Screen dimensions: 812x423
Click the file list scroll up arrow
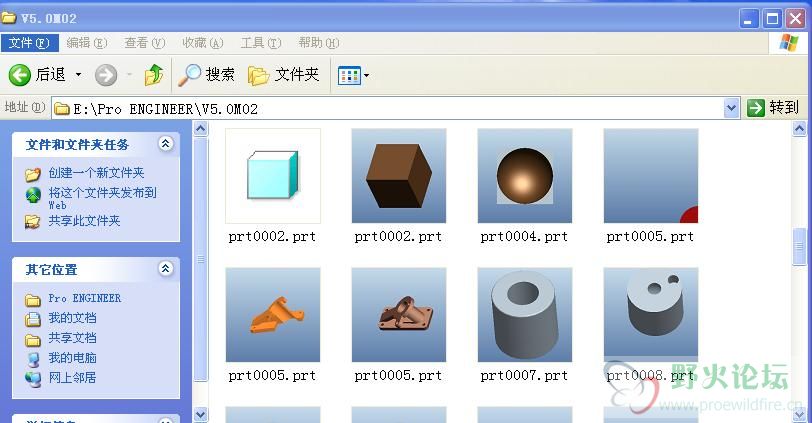click(800, 128)
